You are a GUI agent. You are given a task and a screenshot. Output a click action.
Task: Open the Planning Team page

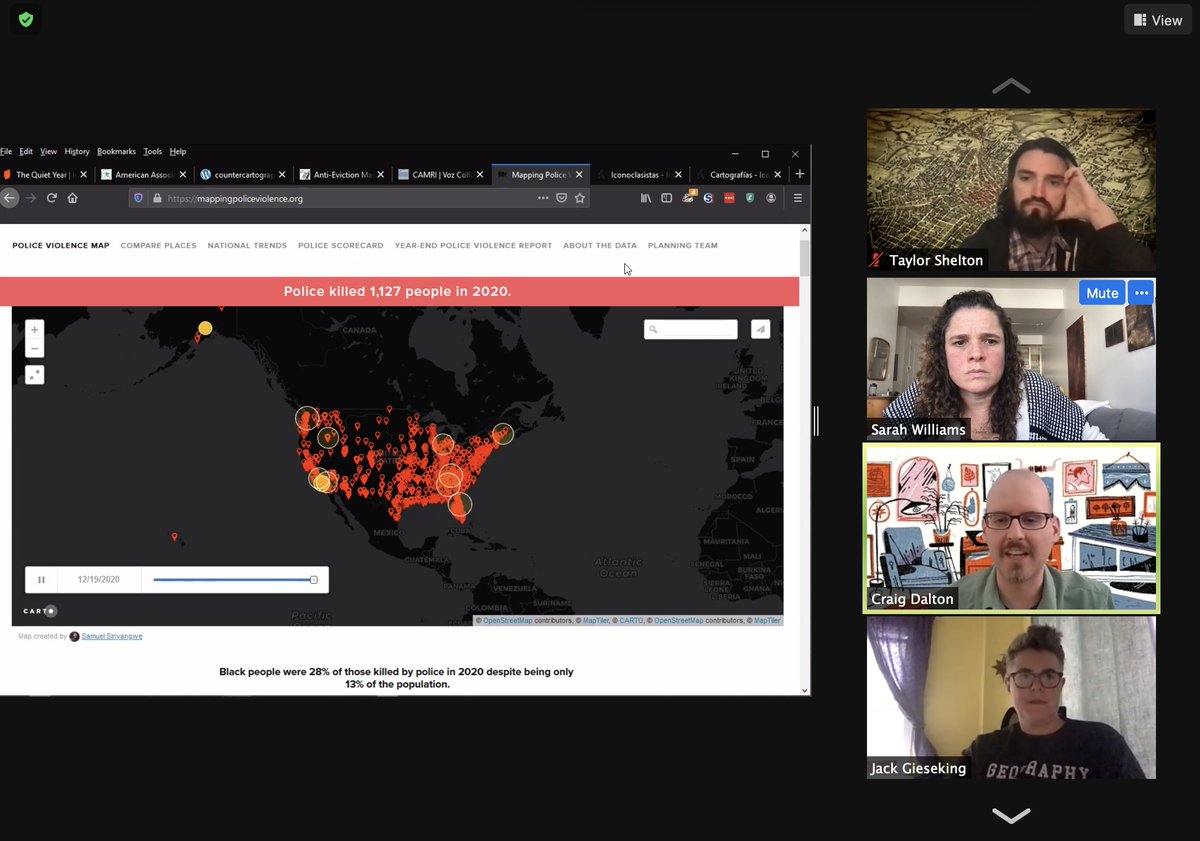pos(682,245)
